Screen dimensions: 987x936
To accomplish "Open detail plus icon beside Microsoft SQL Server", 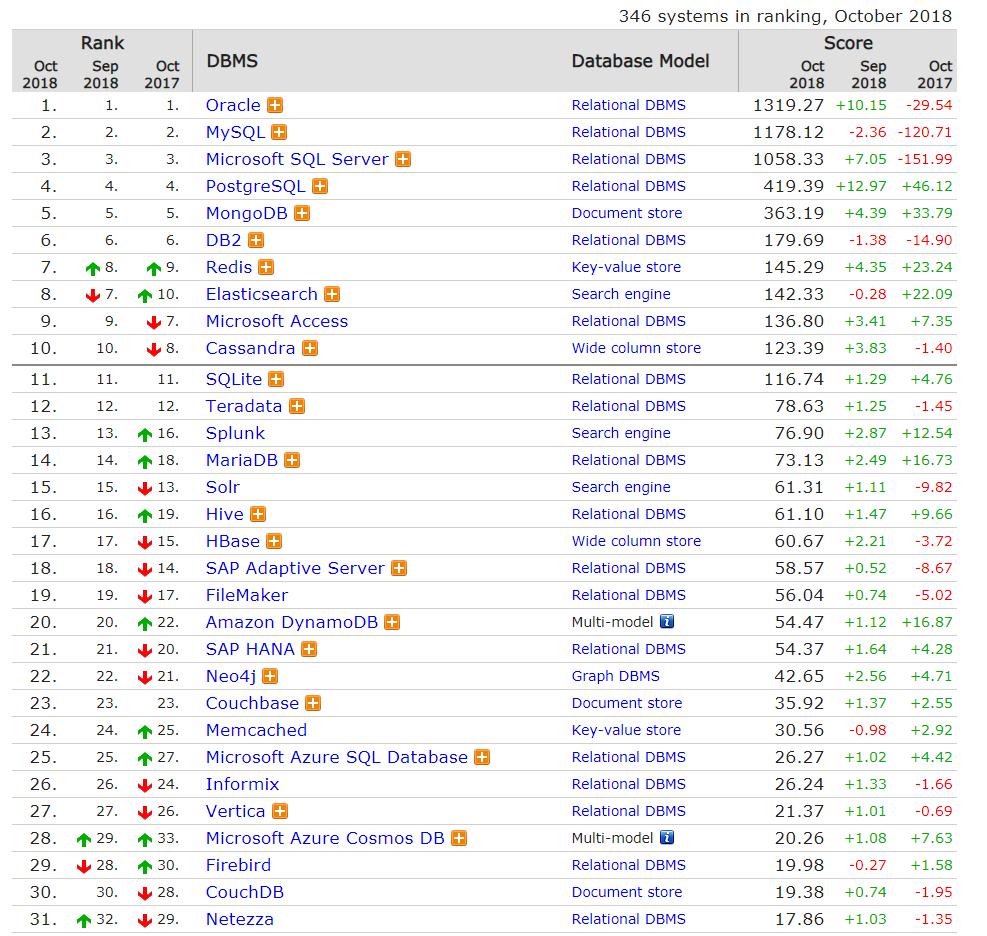I will coord(403,159).
